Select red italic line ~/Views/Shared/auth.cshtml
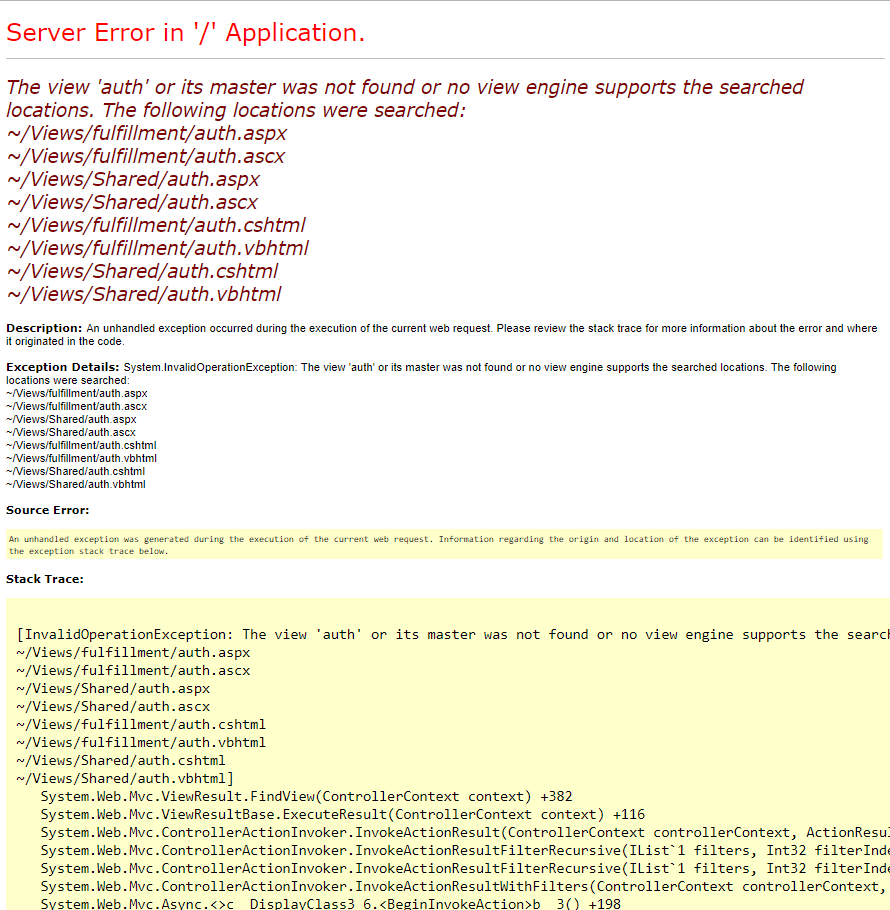The image size is (890, 910). 142,271
